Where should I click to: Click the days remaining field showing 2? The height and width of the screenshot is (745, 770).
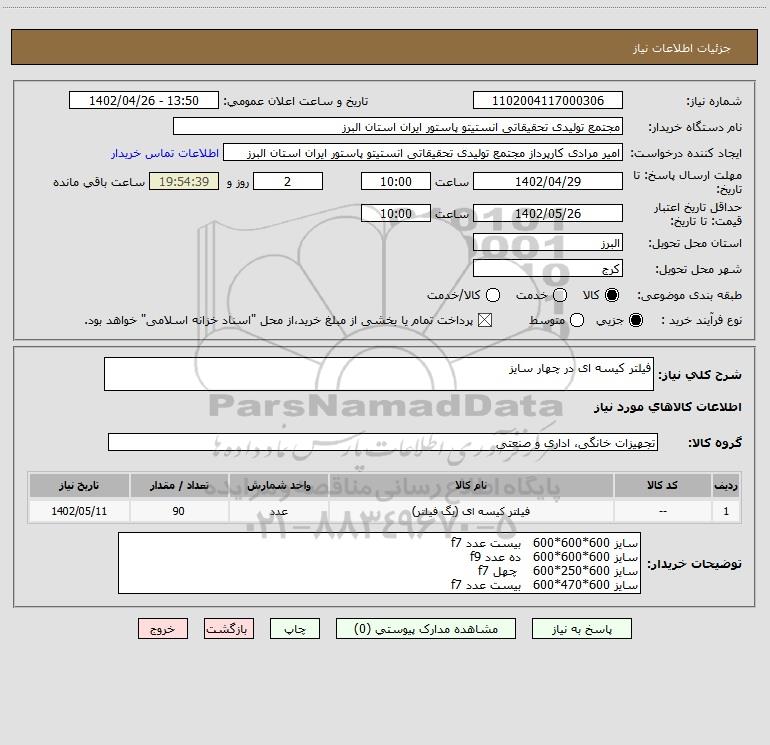coord(288,181)
